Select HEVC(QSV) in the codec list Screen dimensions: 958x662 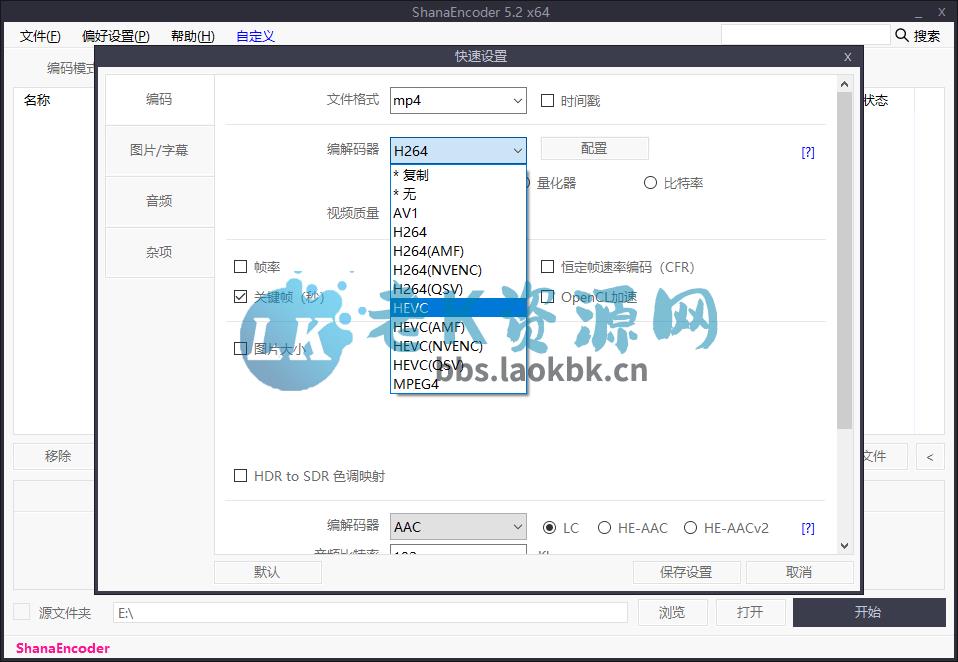click(458, 365)
